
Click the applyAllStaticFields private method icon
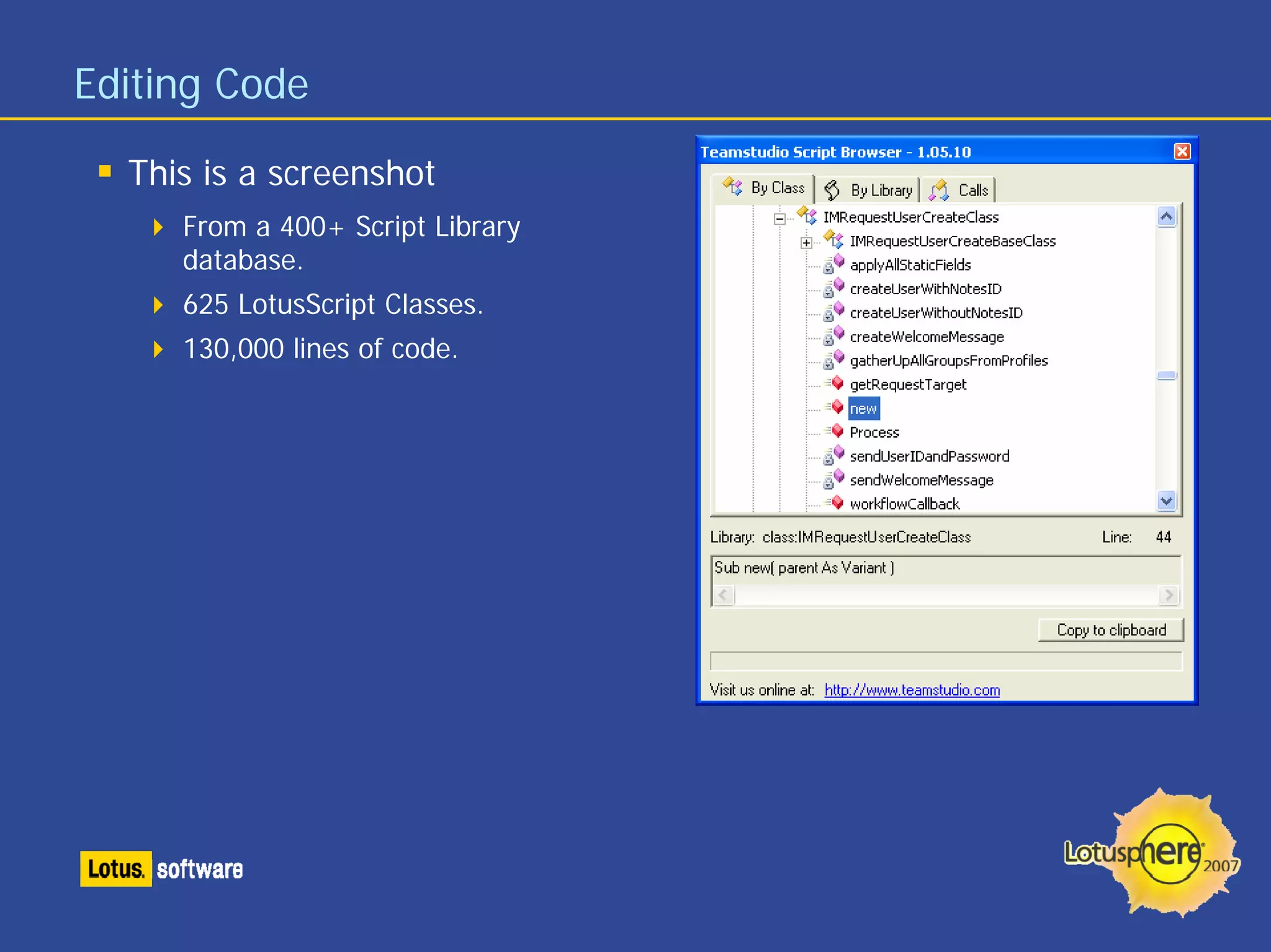pos(833,264)
